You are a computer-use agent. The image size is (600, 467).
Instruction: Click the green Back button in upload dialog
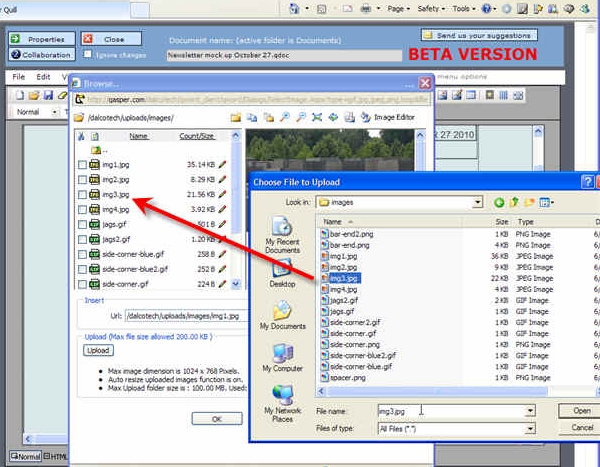(x=499, y=202)
